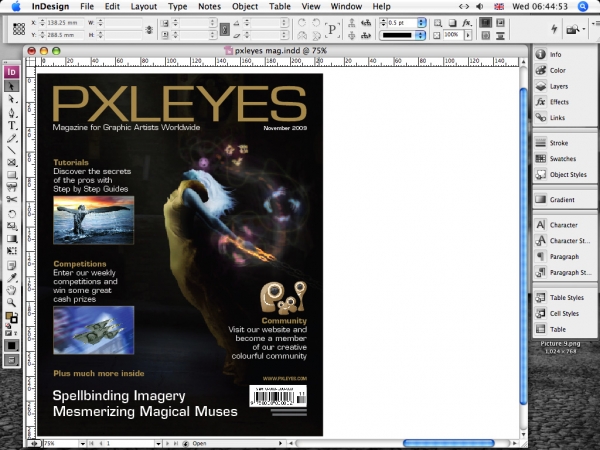Viewport: 600px width, 450px height.
Task: Click the fx effects button in control bar
Action: coord(466,23)
